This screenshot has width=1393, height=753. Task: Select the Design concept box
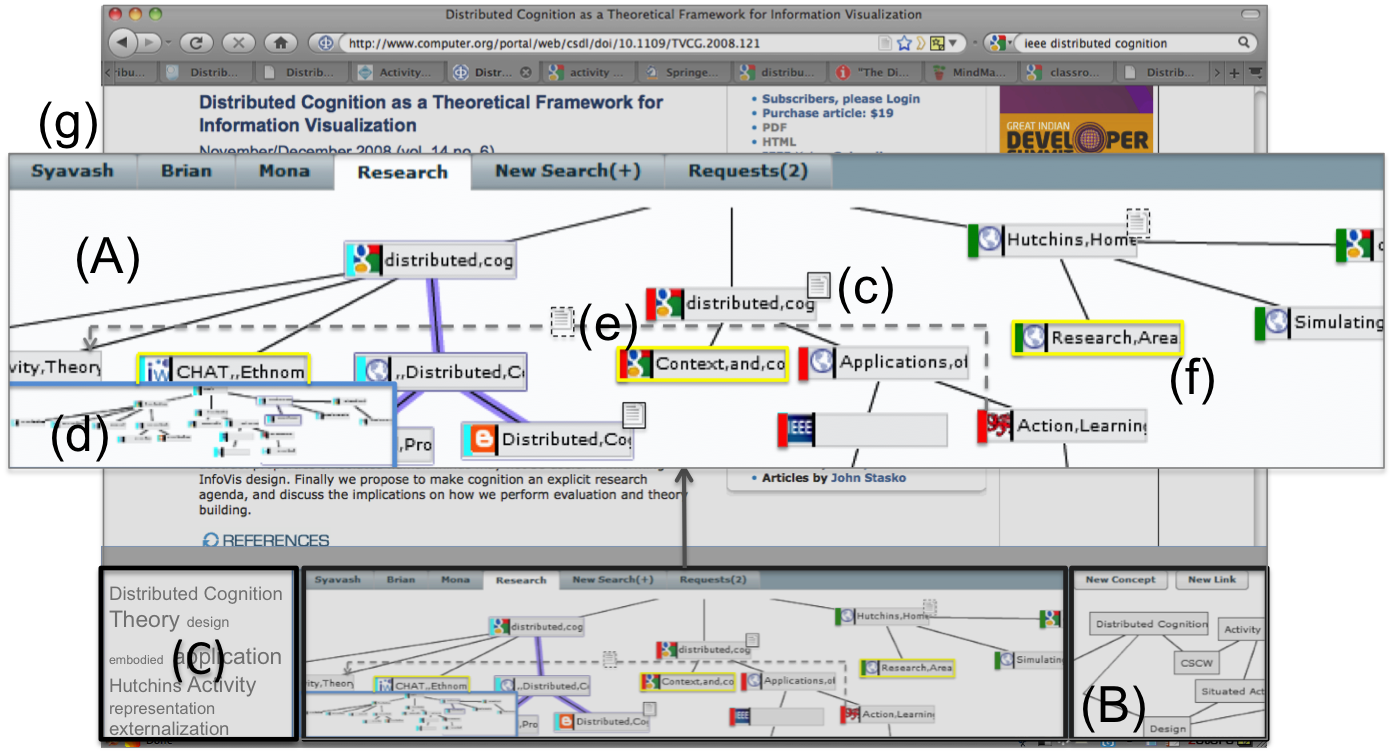tap(1168, 728)
